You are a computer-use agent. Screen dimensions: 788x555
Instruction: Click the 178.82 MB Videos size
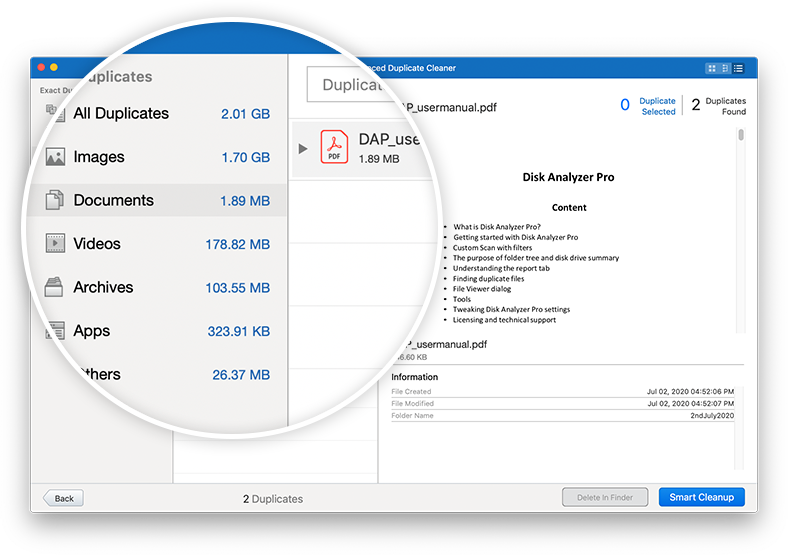238,244
